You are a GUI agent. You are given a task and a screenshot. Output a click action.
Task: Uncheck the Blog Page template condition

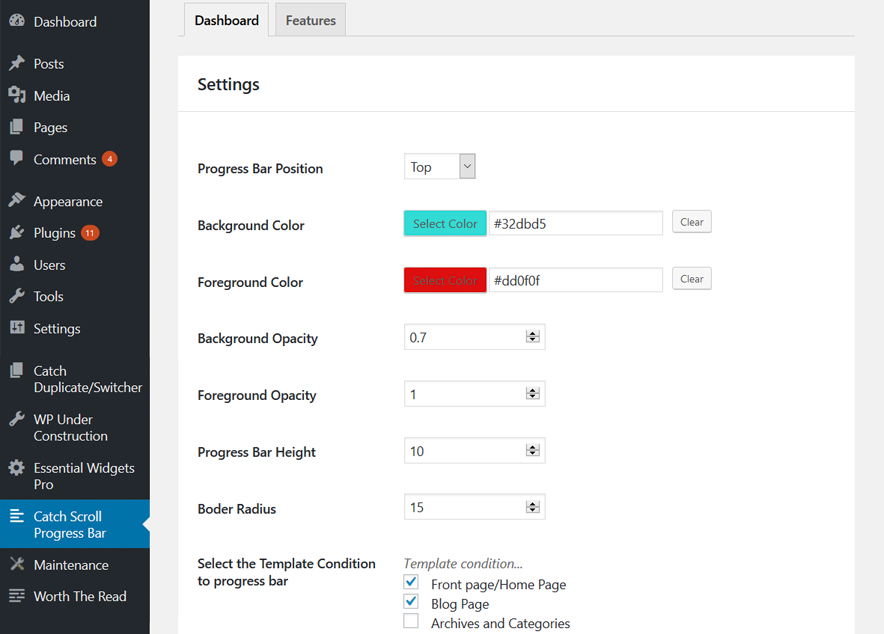(411, 601)
